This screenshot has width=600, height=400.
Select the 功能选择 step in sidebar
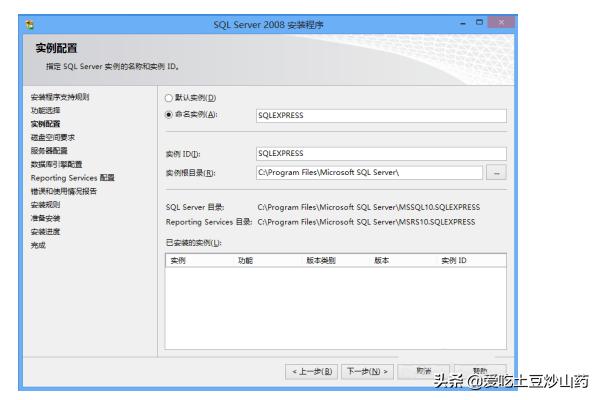click(x=46, y=111)
